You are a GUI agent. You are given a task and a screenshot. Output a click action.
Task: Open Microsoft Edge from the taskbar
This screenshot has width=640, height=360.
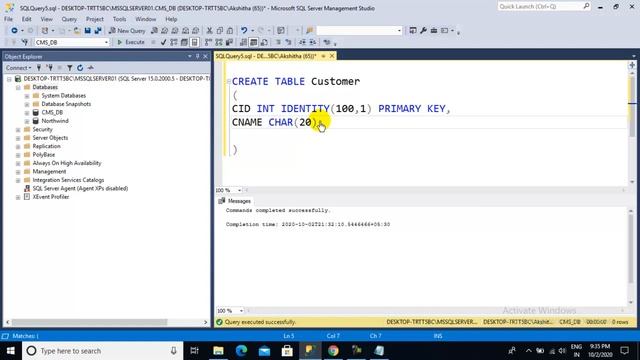241,351
